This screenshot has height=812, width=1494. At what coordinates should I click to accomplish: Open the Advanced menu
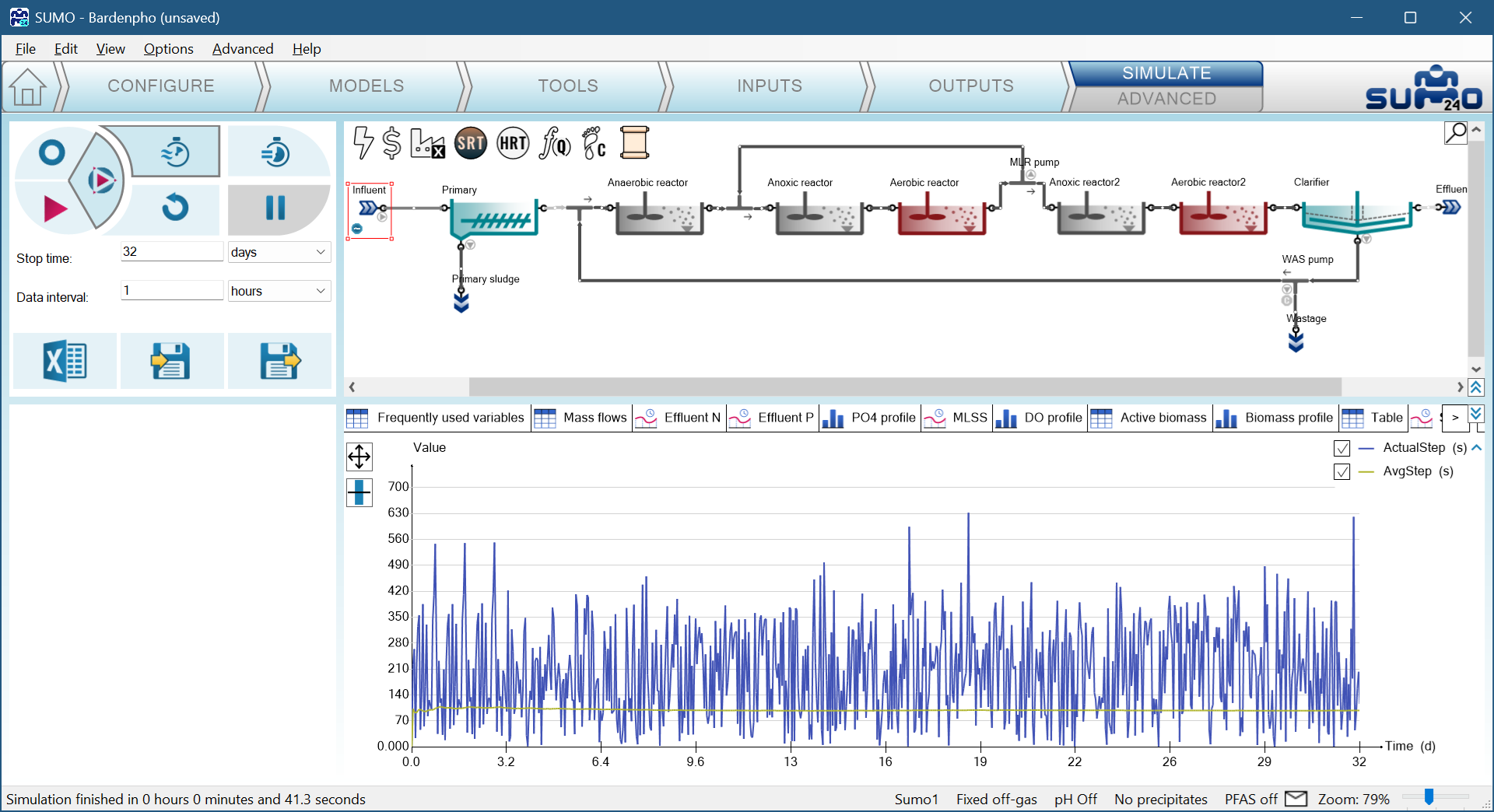pos(243,49)
